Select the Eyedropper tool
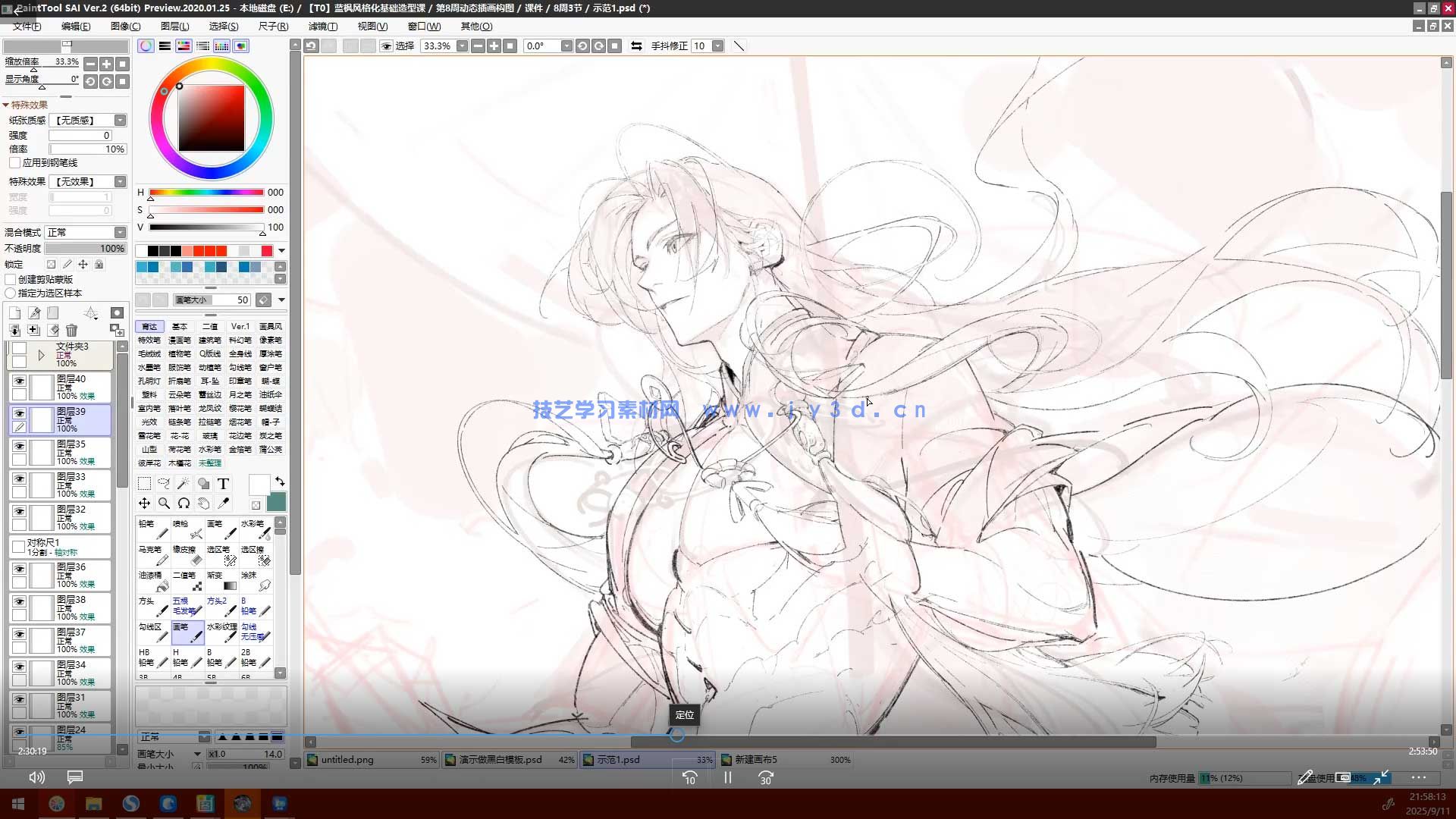The image size is (1456, 819). coord(223,504)
